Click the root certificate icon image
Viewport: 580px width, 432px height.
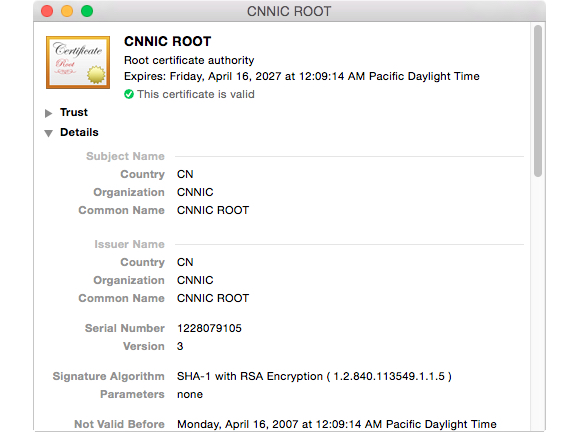pyautogui.click(x=78, y=62)
